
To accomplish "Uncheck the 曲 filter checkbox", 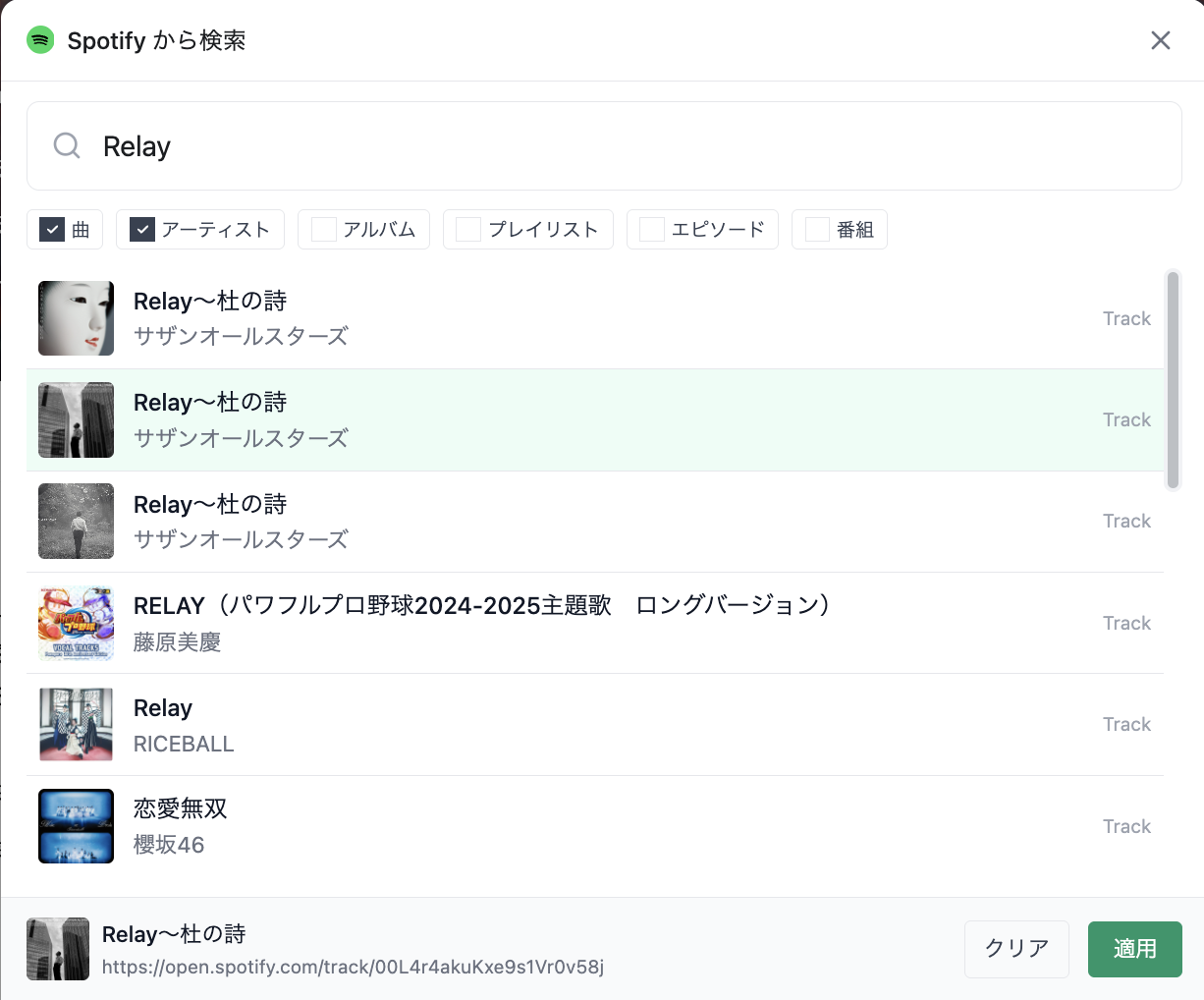I will pos(52,230).
